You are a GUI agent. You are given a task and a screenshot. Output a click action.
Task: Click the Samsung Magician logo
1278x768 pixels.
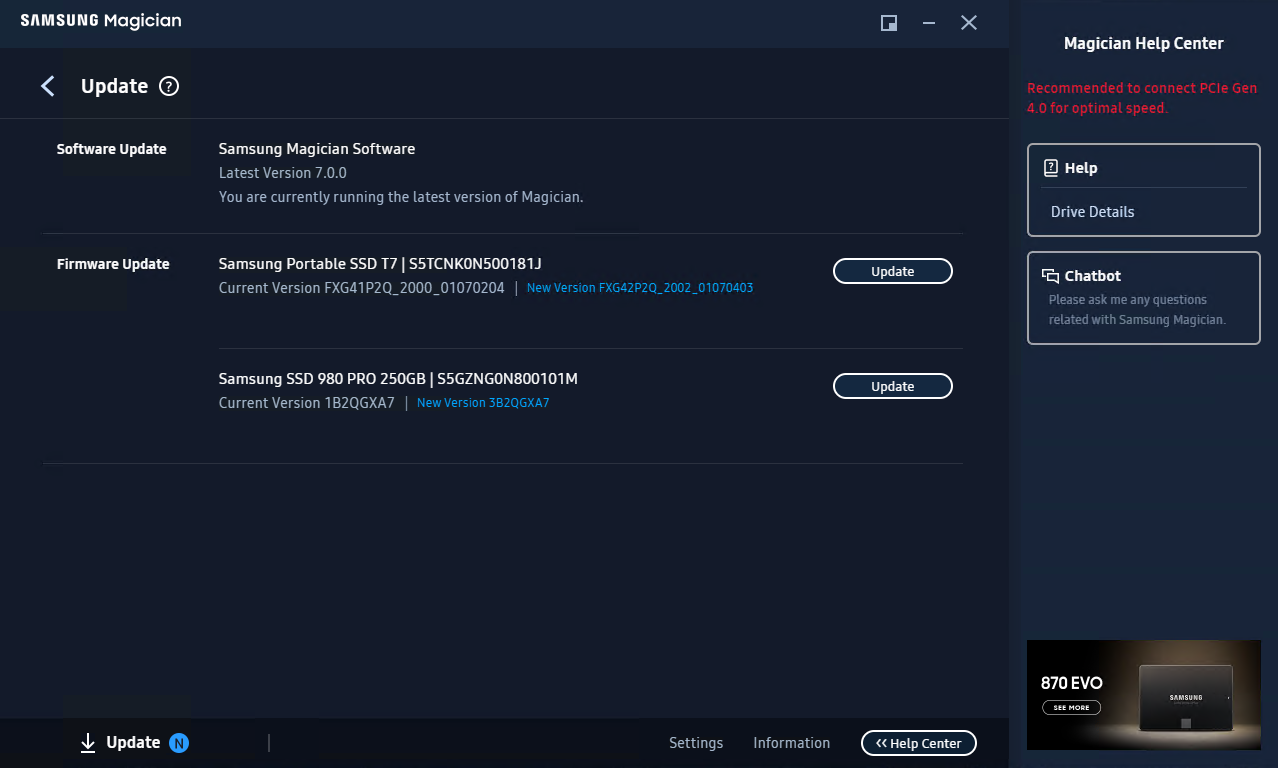[x=101, y=21]
